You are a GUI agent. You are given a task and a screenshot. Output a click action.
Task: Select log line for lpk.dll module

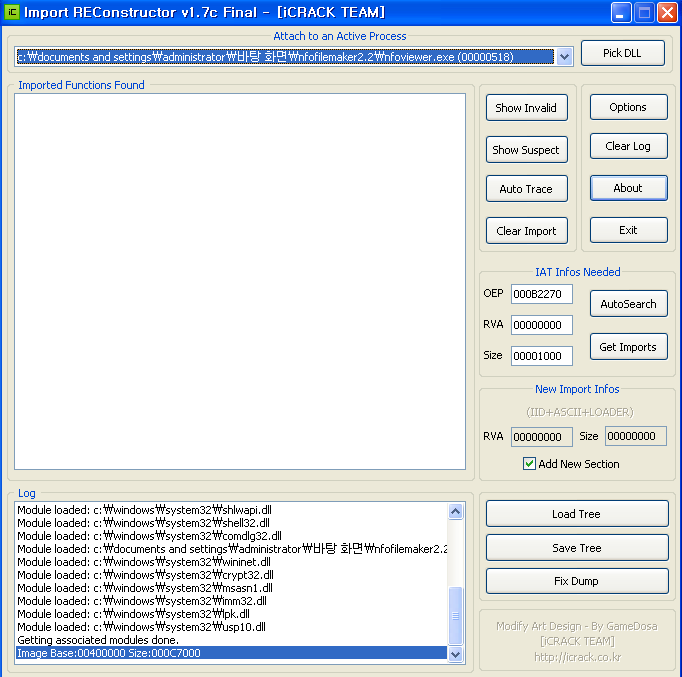point(231,614)
